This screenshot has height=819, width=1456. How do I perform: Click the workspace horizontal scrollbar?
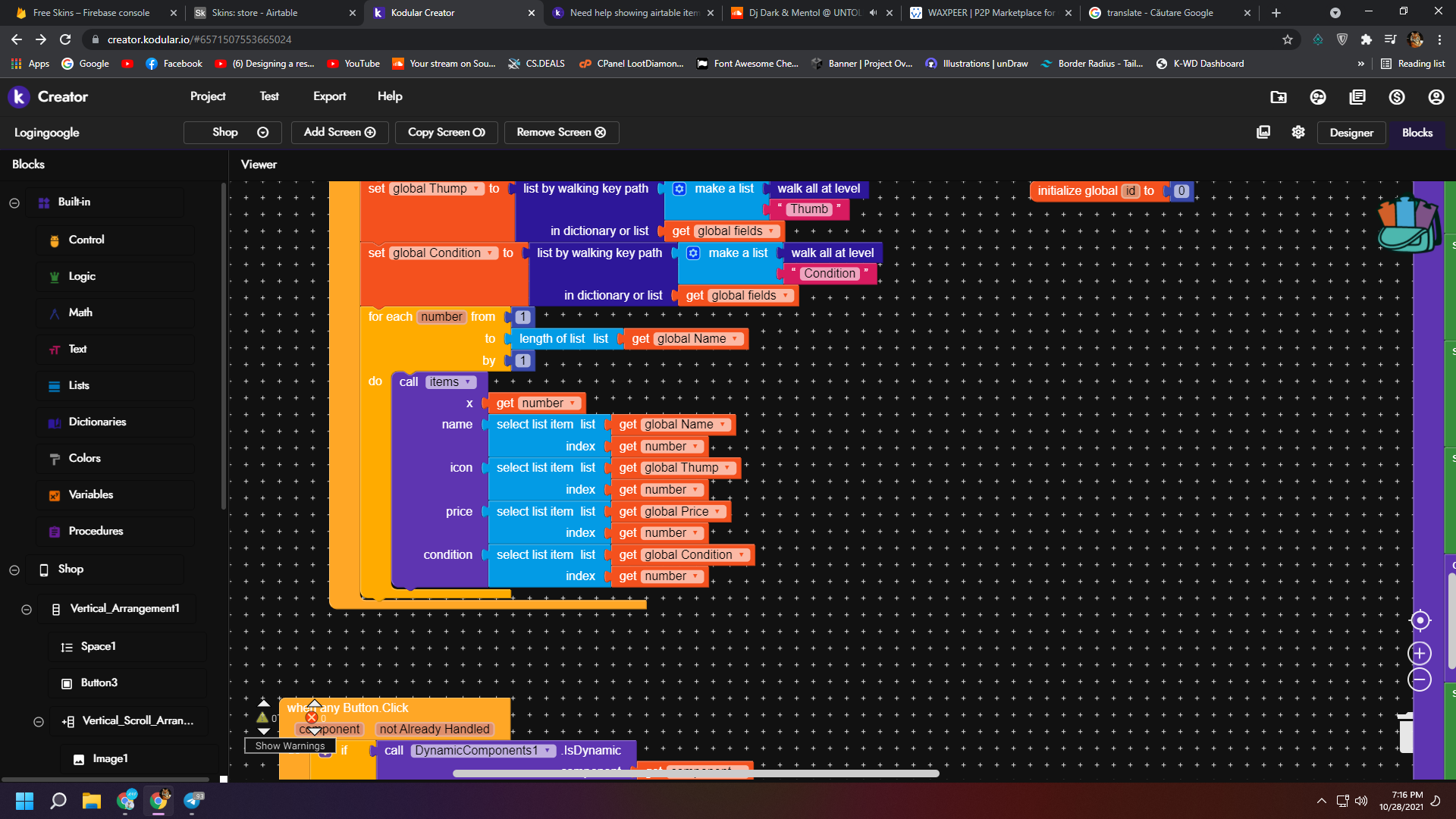pos(695,773)
